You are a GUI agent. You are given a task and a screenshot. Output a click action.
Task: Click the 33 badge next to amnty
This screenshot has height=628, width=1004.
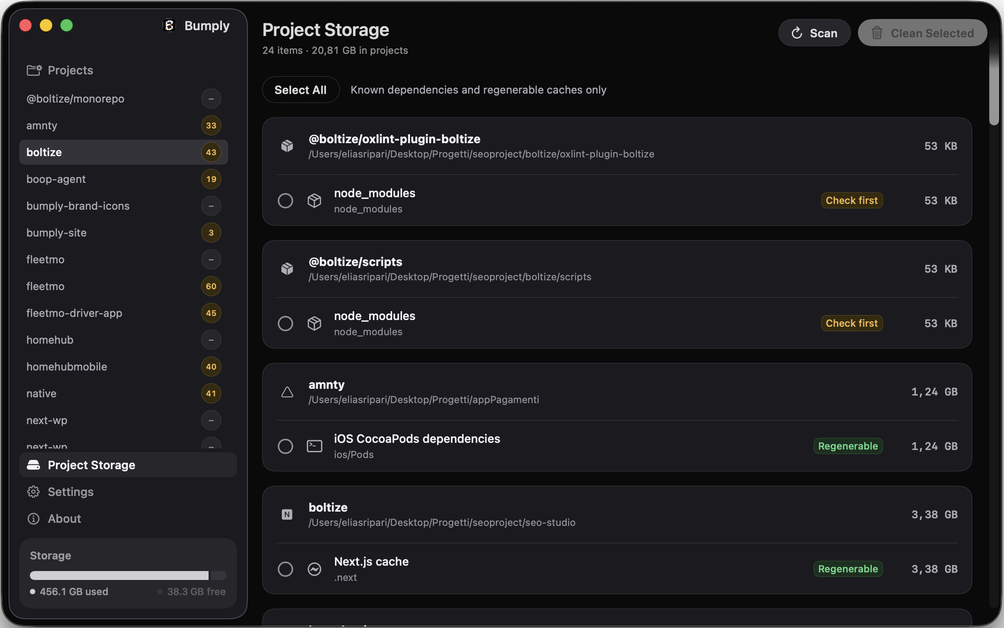tap(211, 125)
